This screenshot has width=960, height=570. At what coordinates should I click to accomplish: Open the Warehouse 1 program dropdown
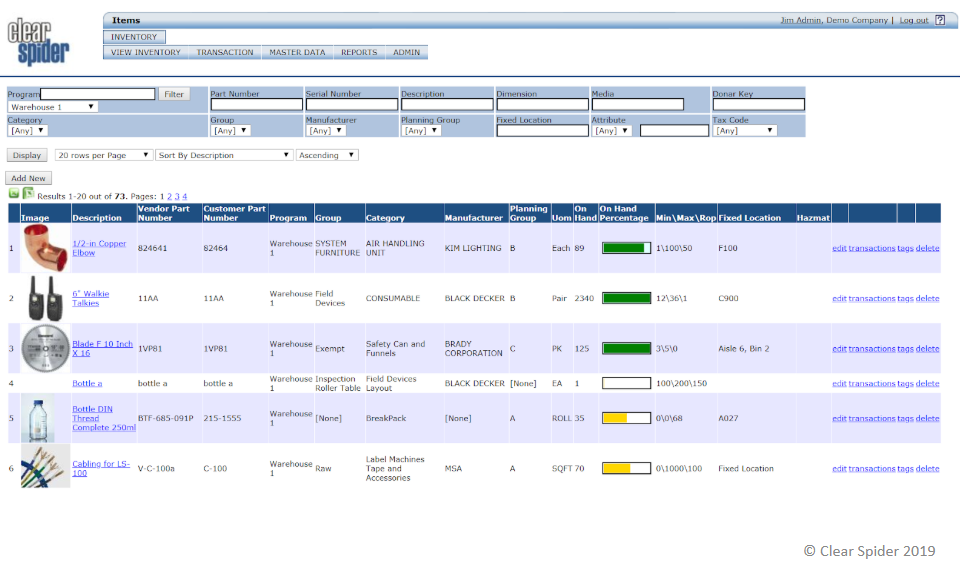pyautogui.click(x=53, y=107)
